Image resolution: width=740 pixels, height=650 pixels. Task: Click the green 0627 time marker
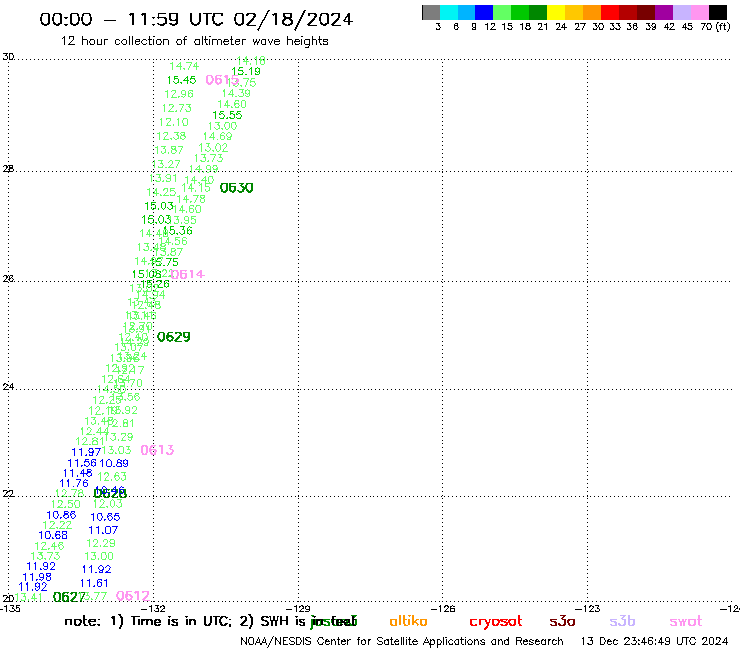click(x=69, y=598)
